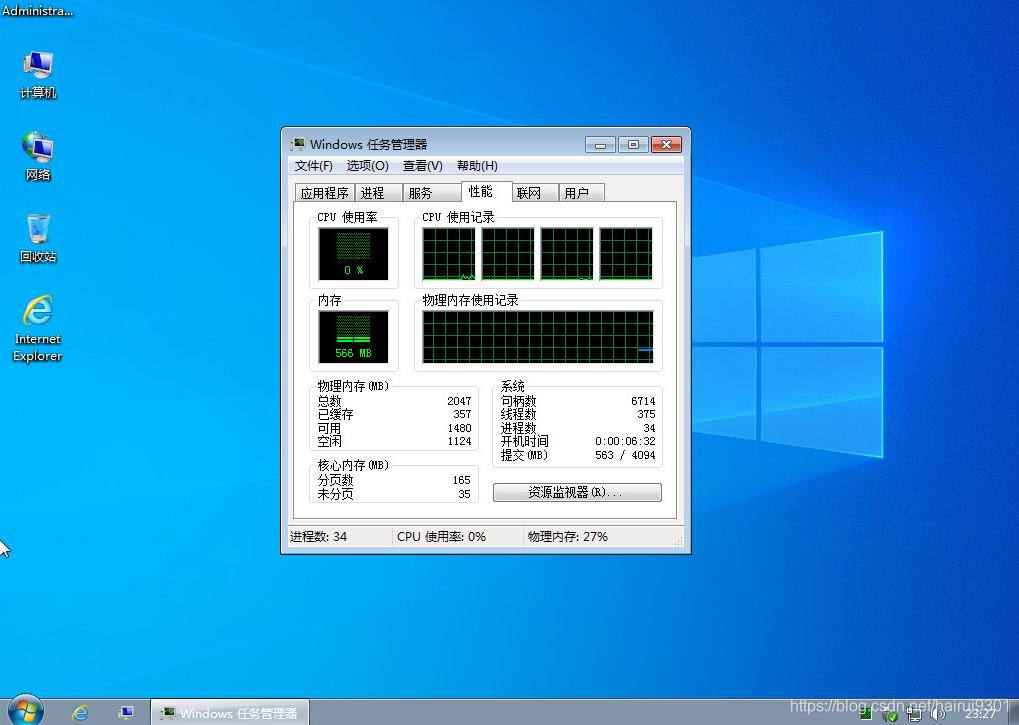This screenshot has width=1019, height=725.
Task: Click the 开机时间 value 0:00:06:32
Action: [625, 441]
